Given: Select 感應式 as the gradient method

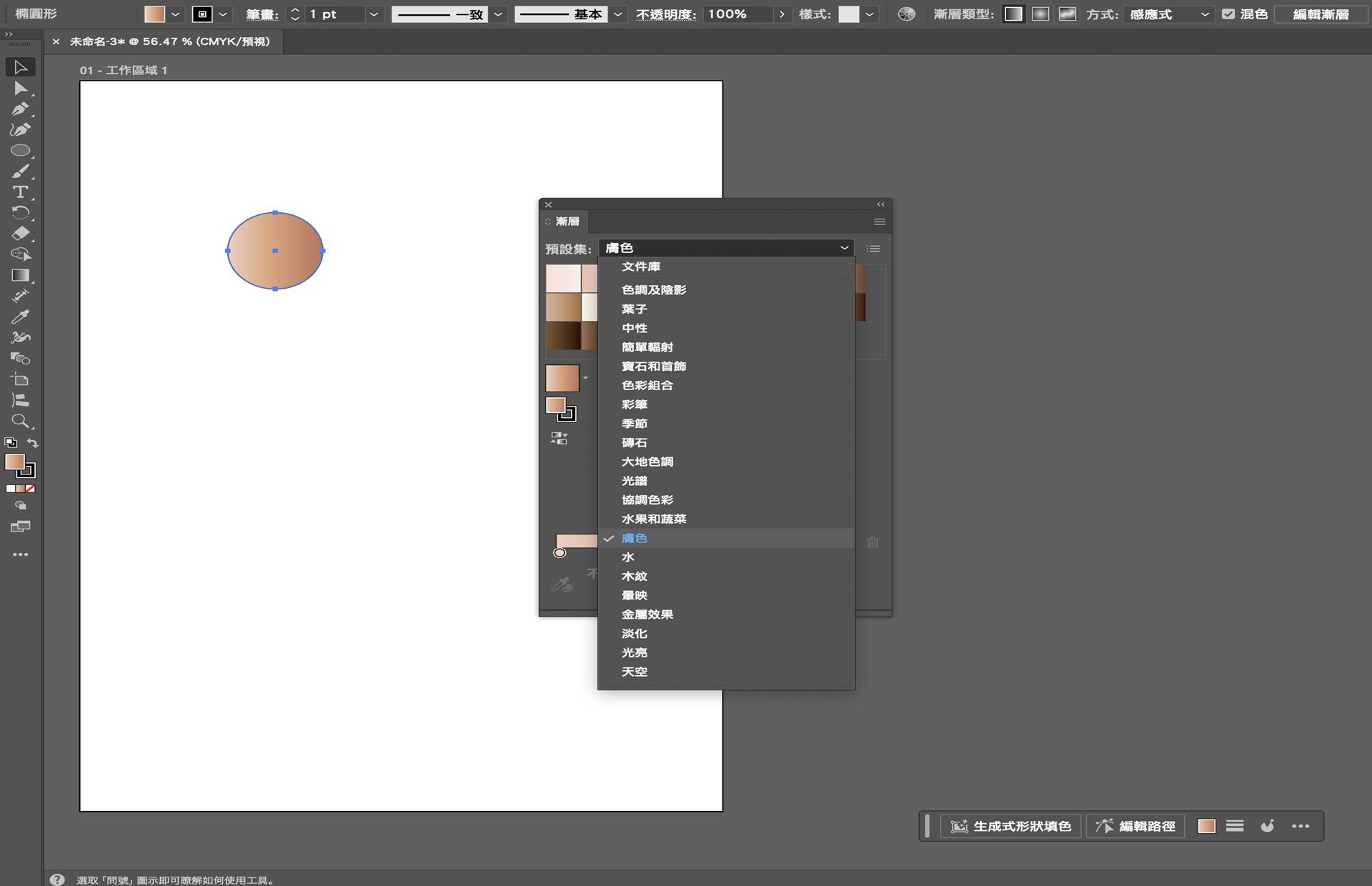Looking at the screenshot, I should [x=1165, y=14].
